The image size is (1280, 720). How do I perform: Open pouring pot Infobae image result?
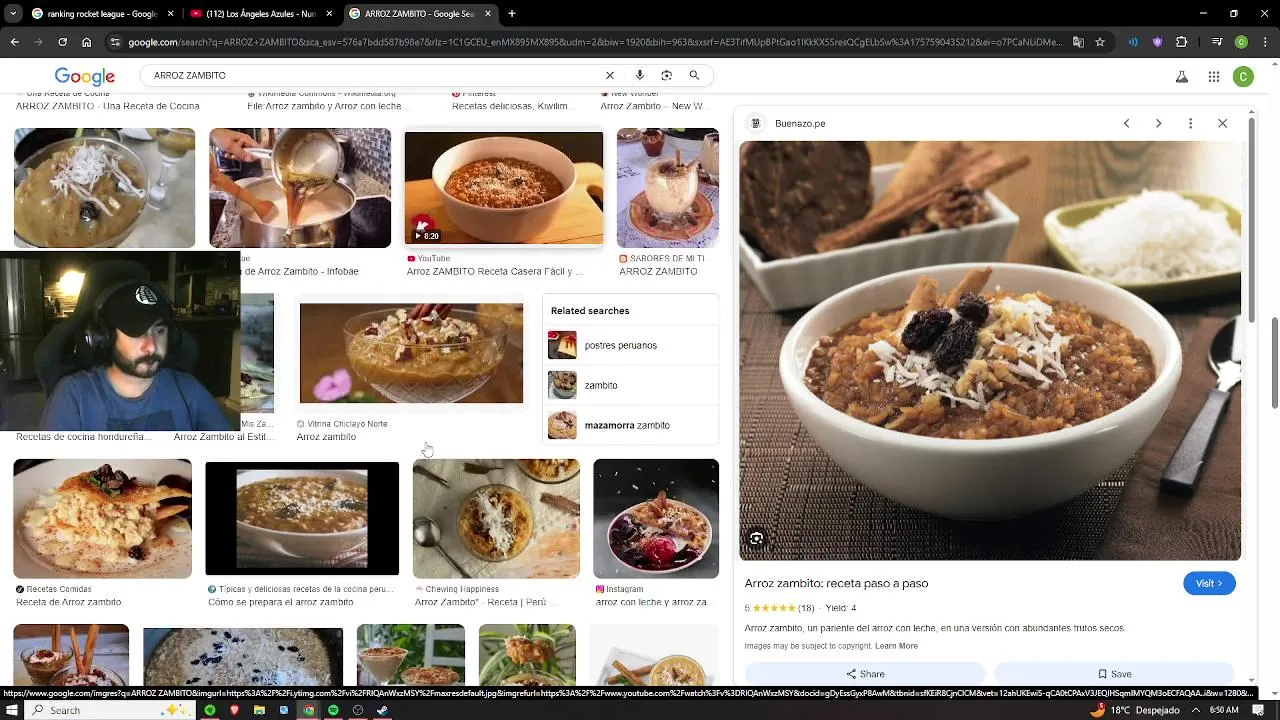[300, 188]
